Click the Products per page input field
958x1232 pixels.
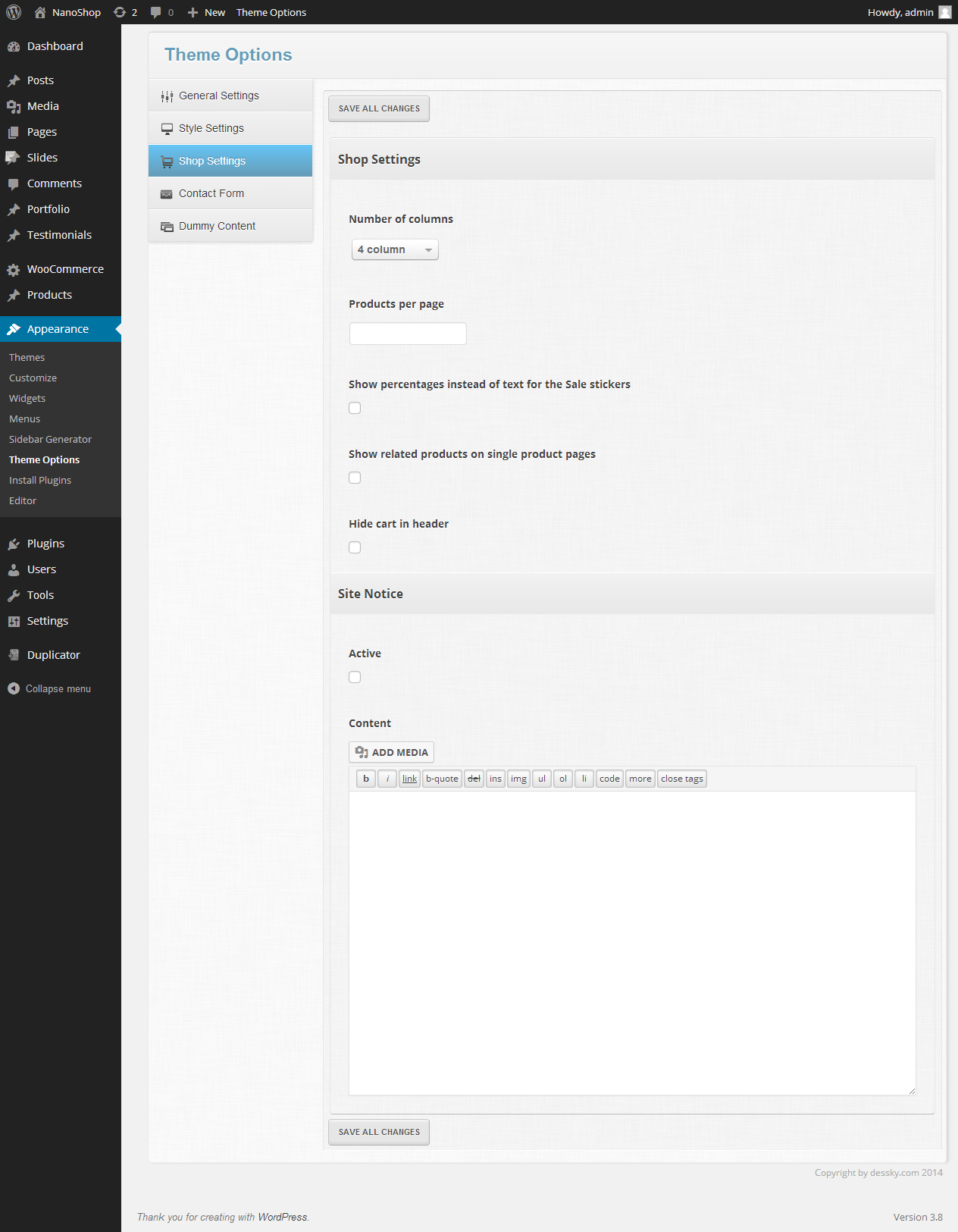(408, 334)
